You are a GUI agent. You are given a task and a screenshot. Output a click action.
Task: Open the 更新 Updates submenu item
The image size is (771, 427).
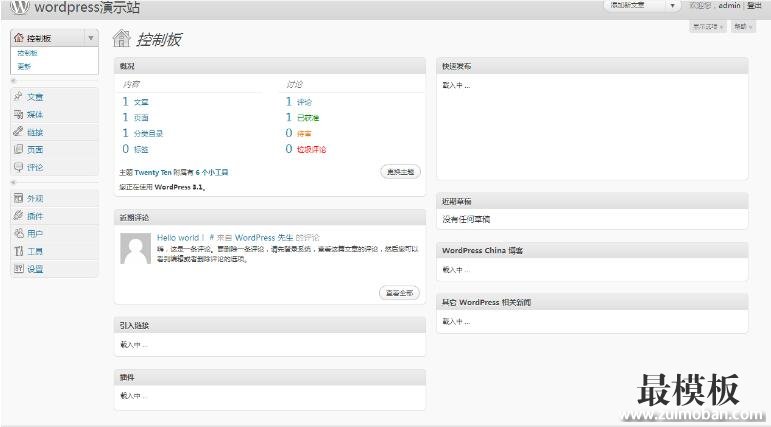tap(24, 66)
